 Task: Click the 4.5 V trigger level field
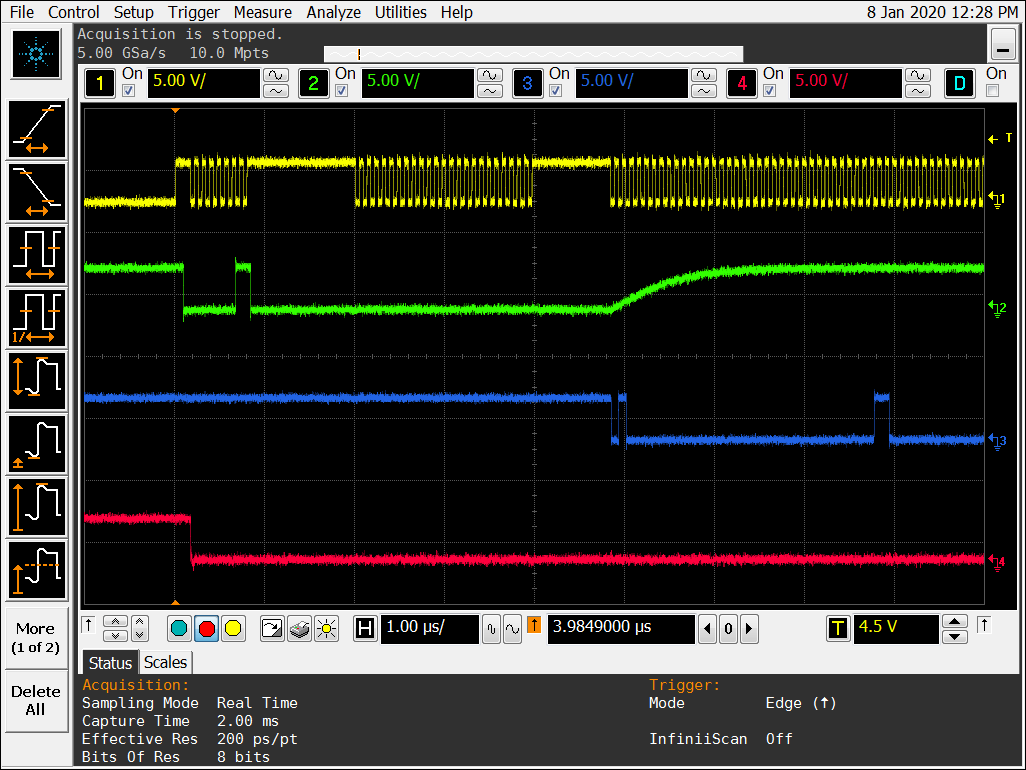coord(896,629)
